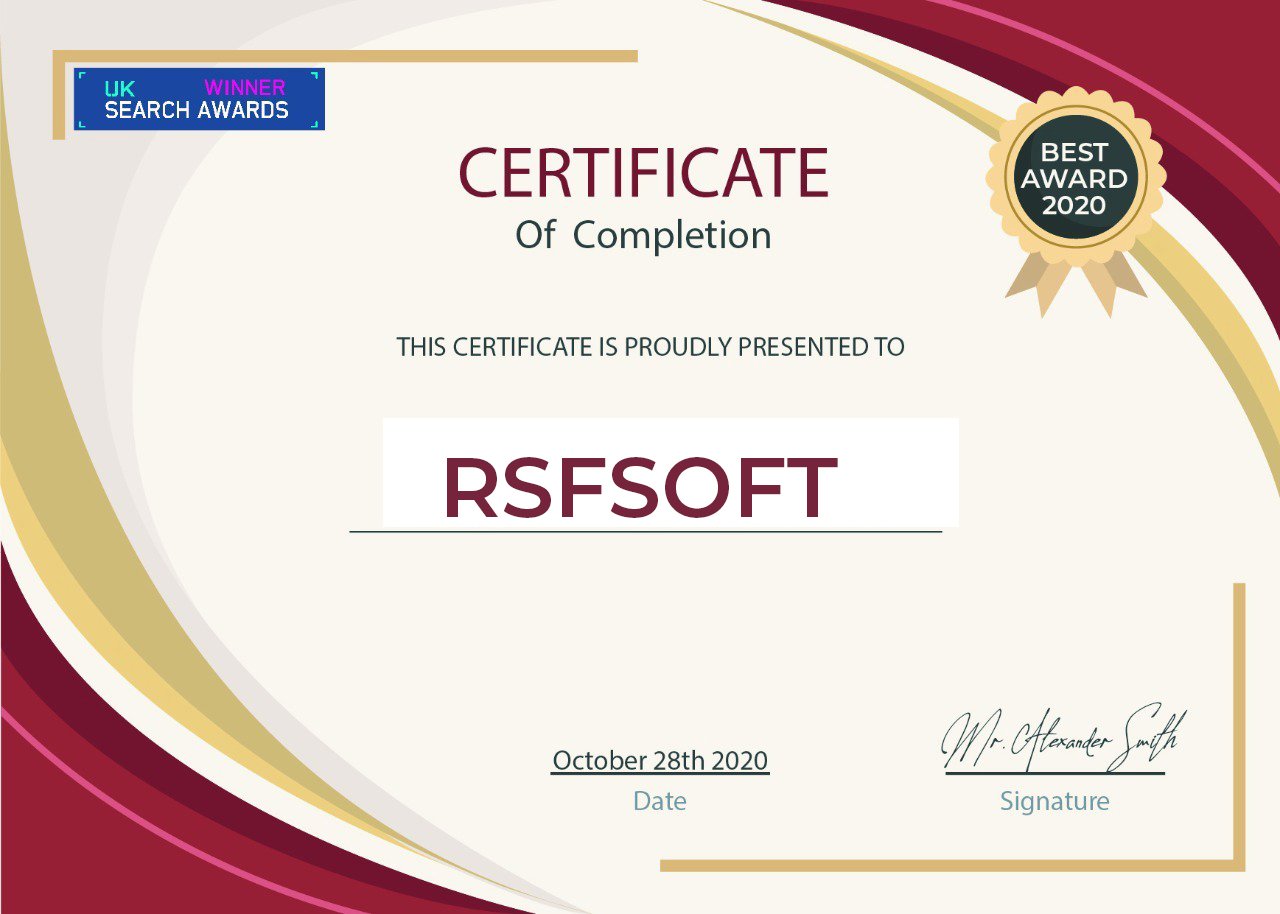Screen dimensions: 1280x914
Task: Click the SEARCH AWARDS text in logo
Action: point(197,111)
